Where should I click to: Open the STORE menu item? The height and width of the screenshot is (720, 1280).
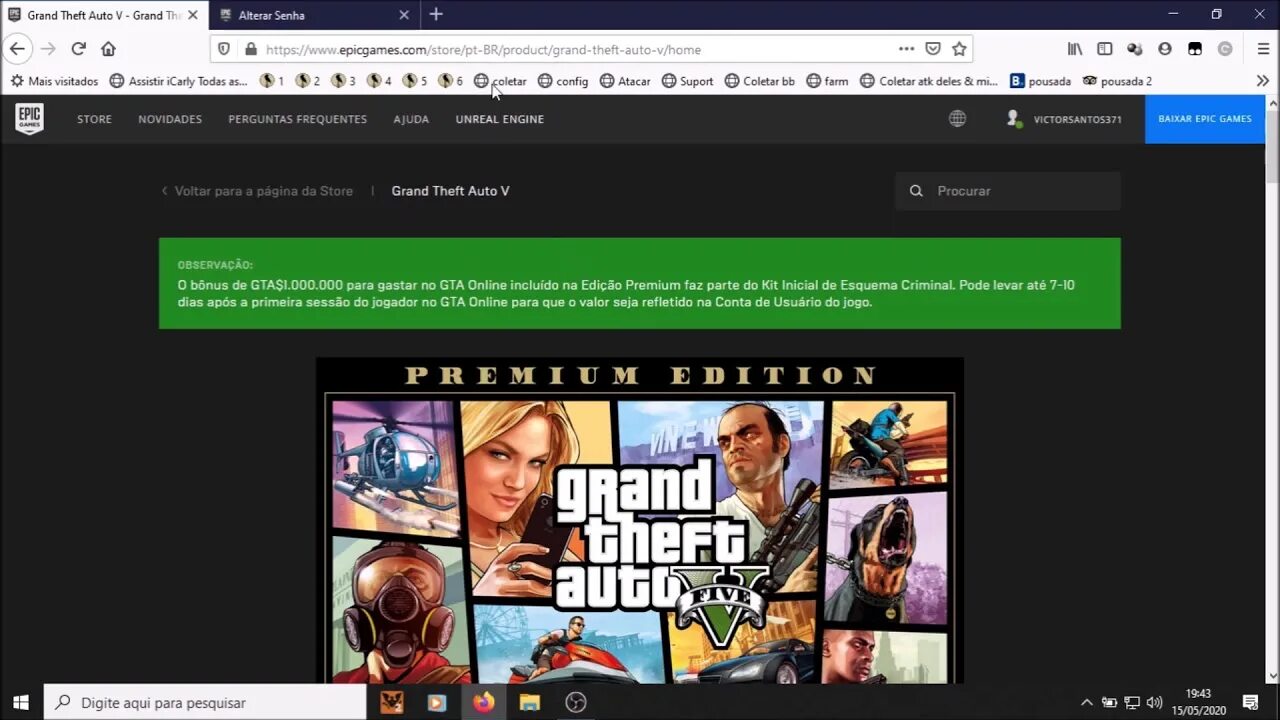pyautogui.click(x=95, y=119)
